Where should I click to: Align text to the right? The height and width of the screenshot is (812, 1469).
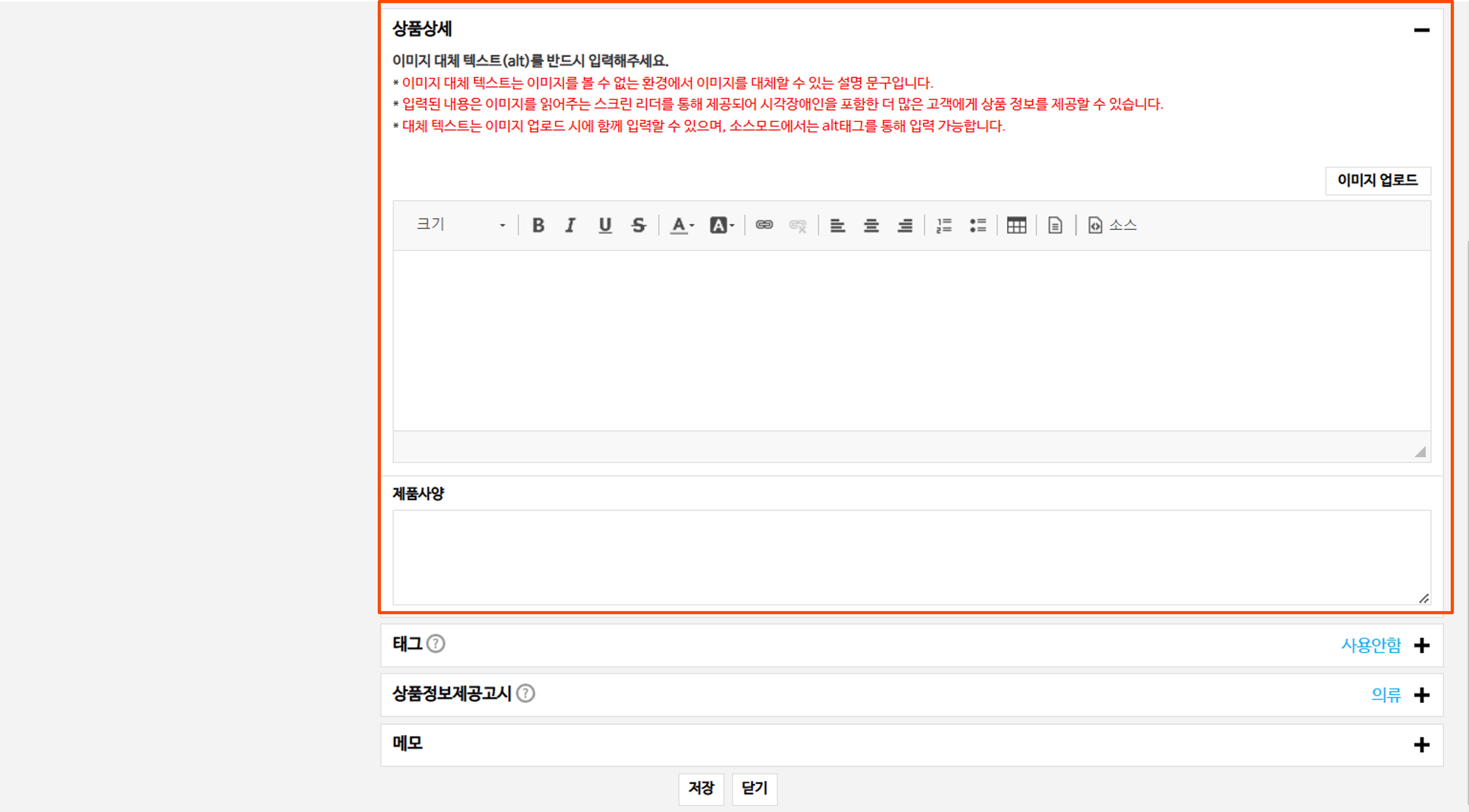[905, 226]
